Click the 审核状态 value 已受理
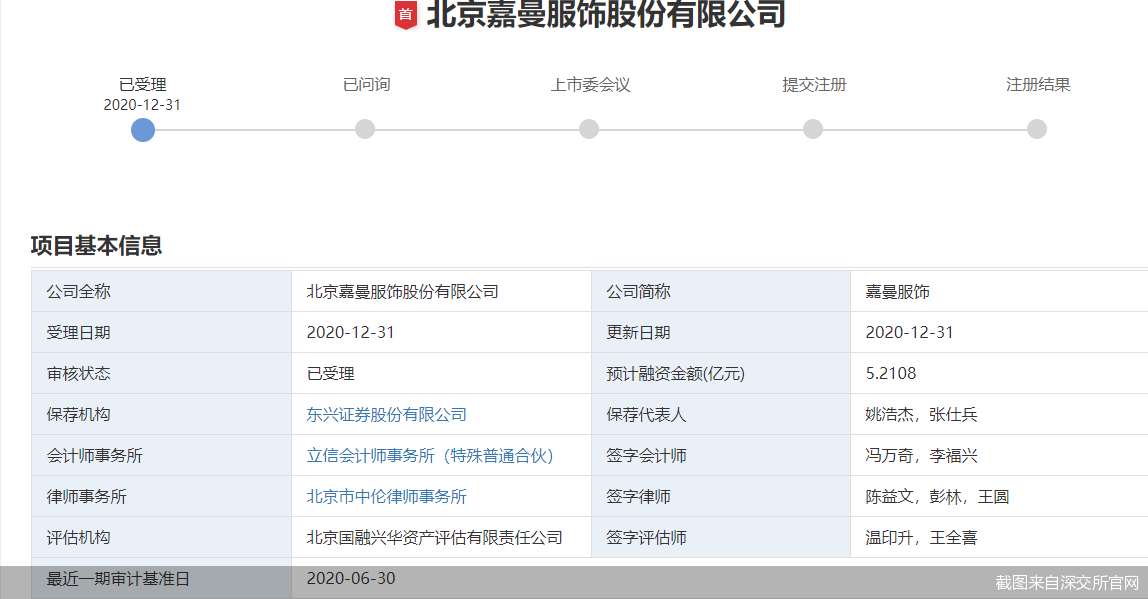1148x599 pixels. tap(330, 373)
